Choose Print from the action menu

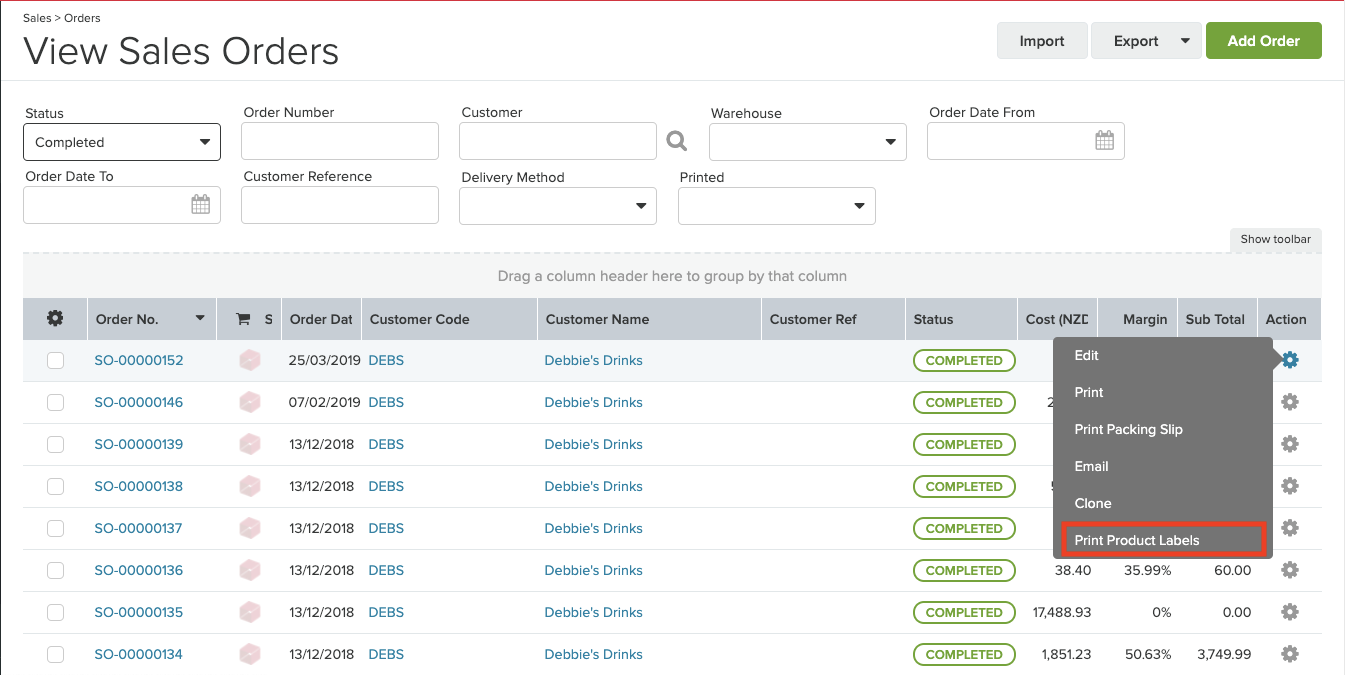[1089, 392]
